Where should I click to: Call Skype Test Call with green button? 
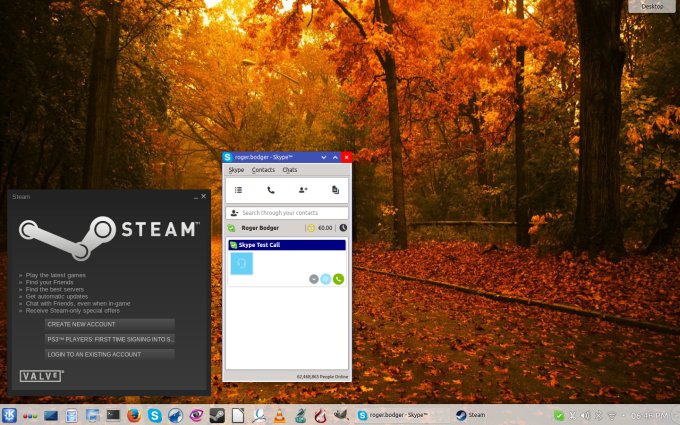[x=338, y=279]
